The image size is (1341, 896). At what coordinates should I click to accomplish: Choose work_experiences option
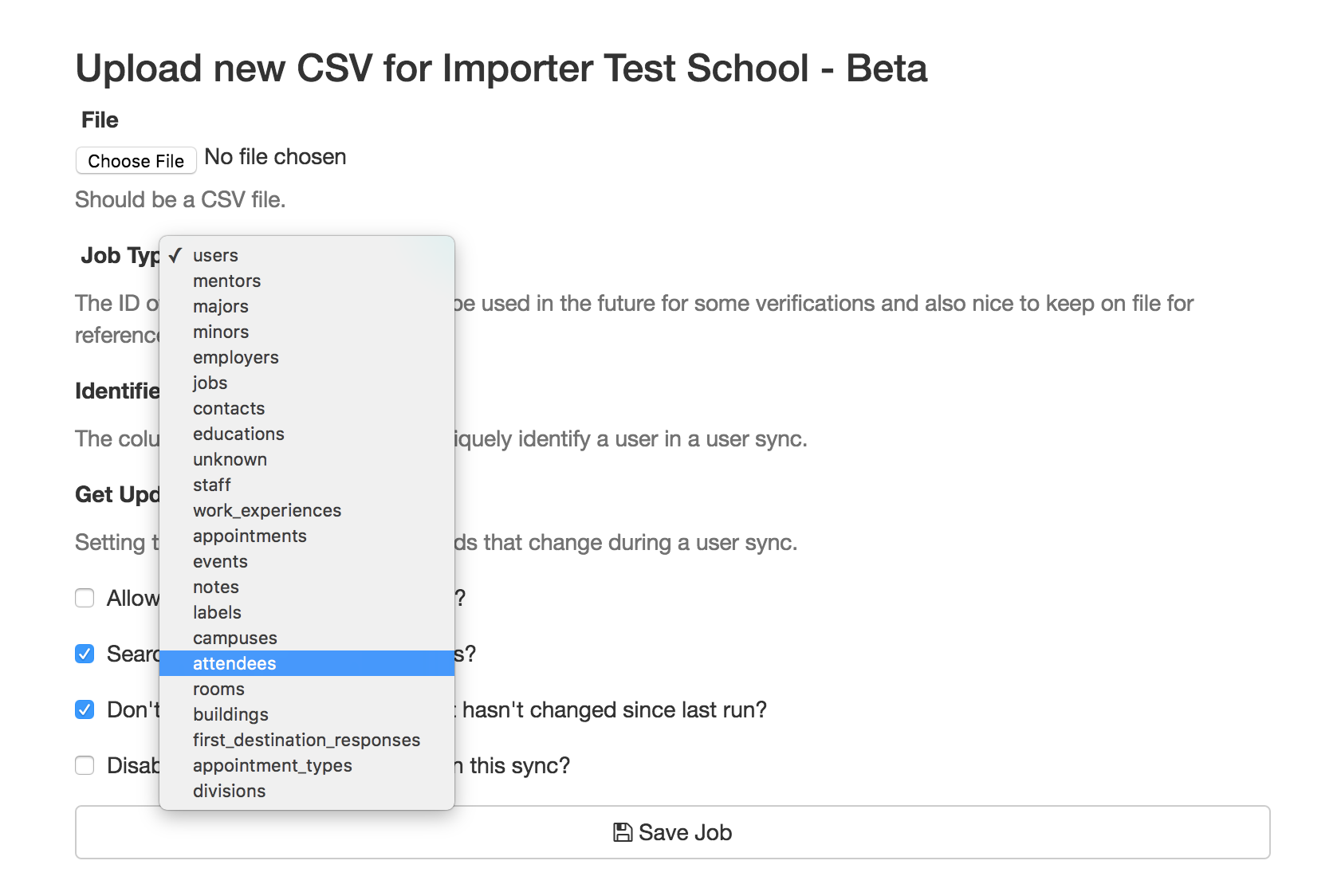307,510
